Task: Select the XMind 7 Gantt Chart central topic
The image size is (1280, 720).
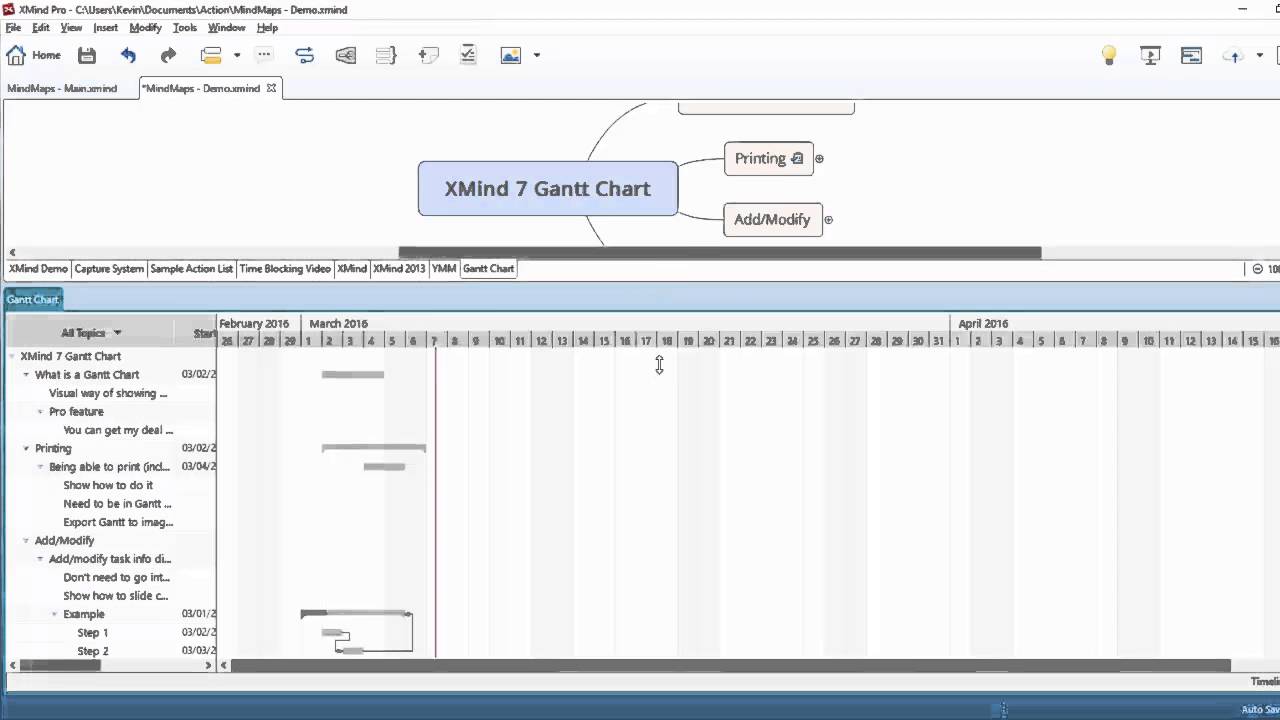Action: [548, 188]
